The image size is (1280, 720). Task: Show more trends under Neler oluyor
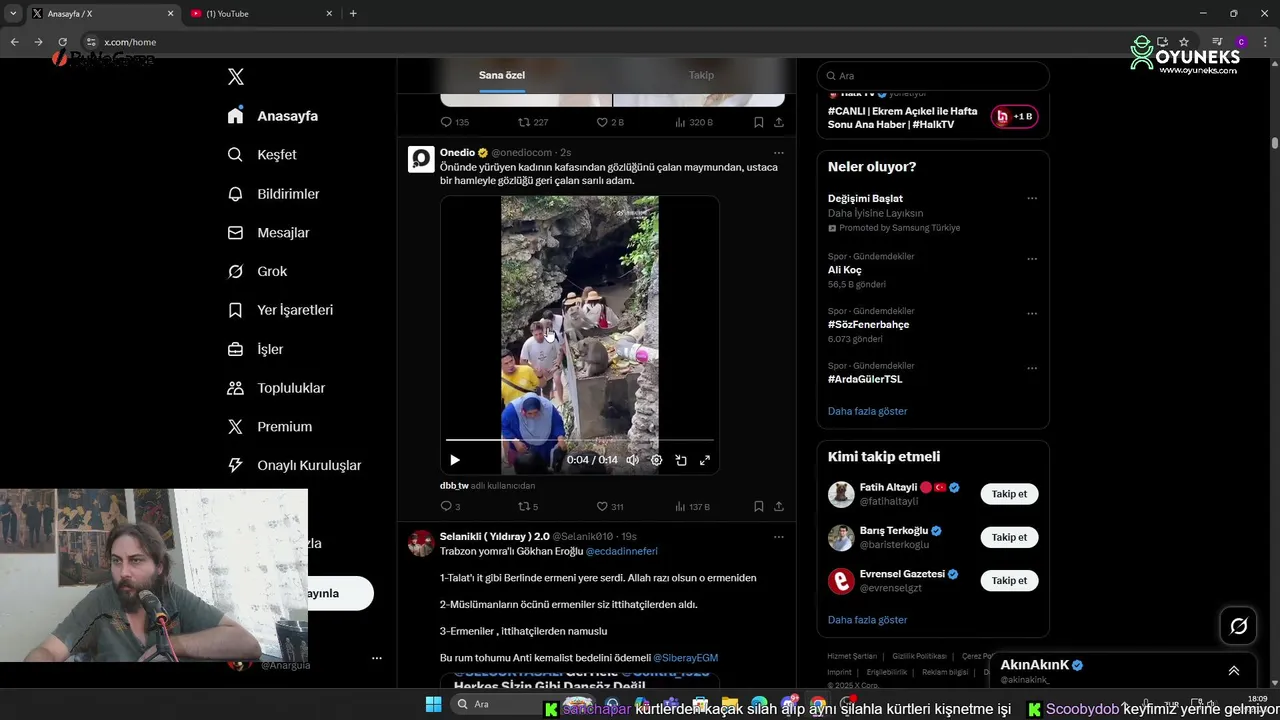(867, 411)
